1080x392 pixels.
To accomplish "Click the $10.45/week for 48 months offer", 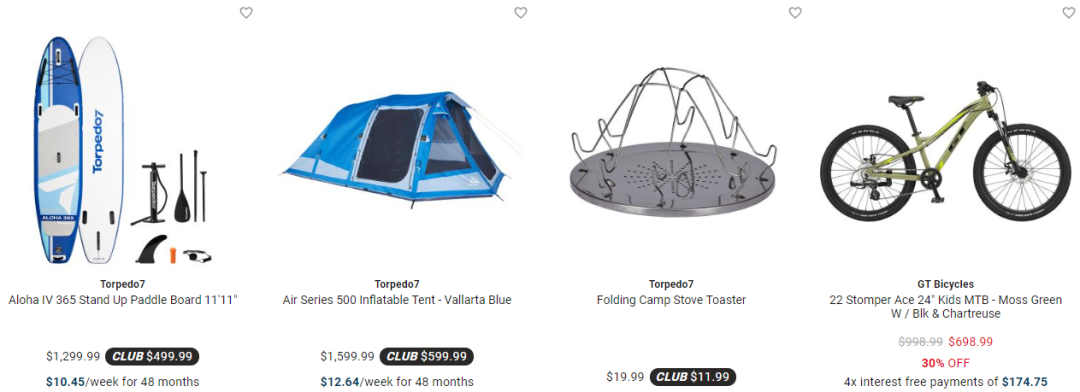I will point(123,382).
